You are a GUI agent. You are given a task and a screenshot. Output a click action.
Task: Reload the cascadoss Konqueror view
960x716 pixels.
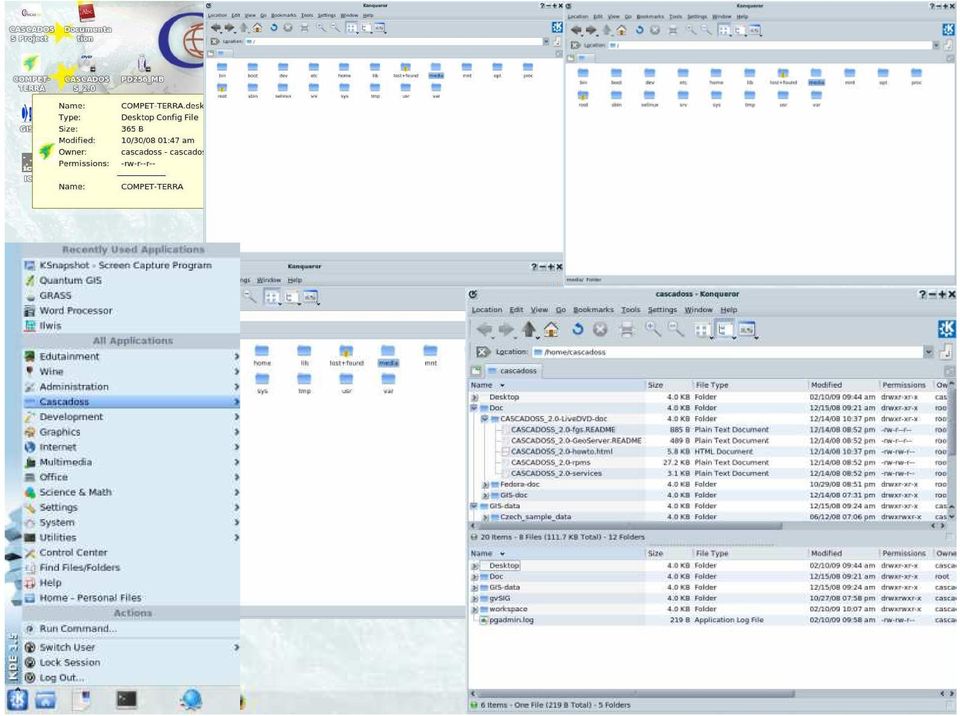click(577, 330)
